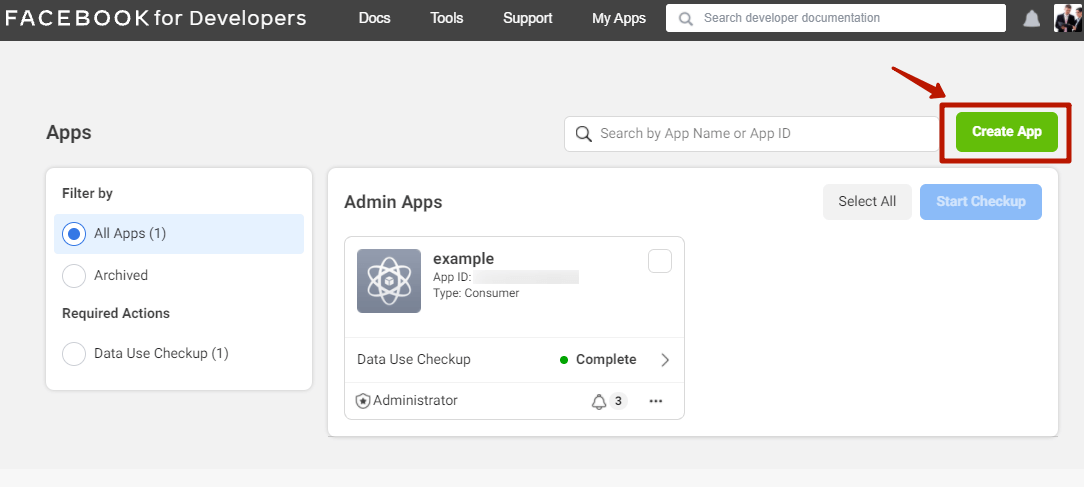Image resolution: width=1084 pixels, height=487 pixels.
Task: Click the Administrator shield badge icon
Action: pos(363,401)
